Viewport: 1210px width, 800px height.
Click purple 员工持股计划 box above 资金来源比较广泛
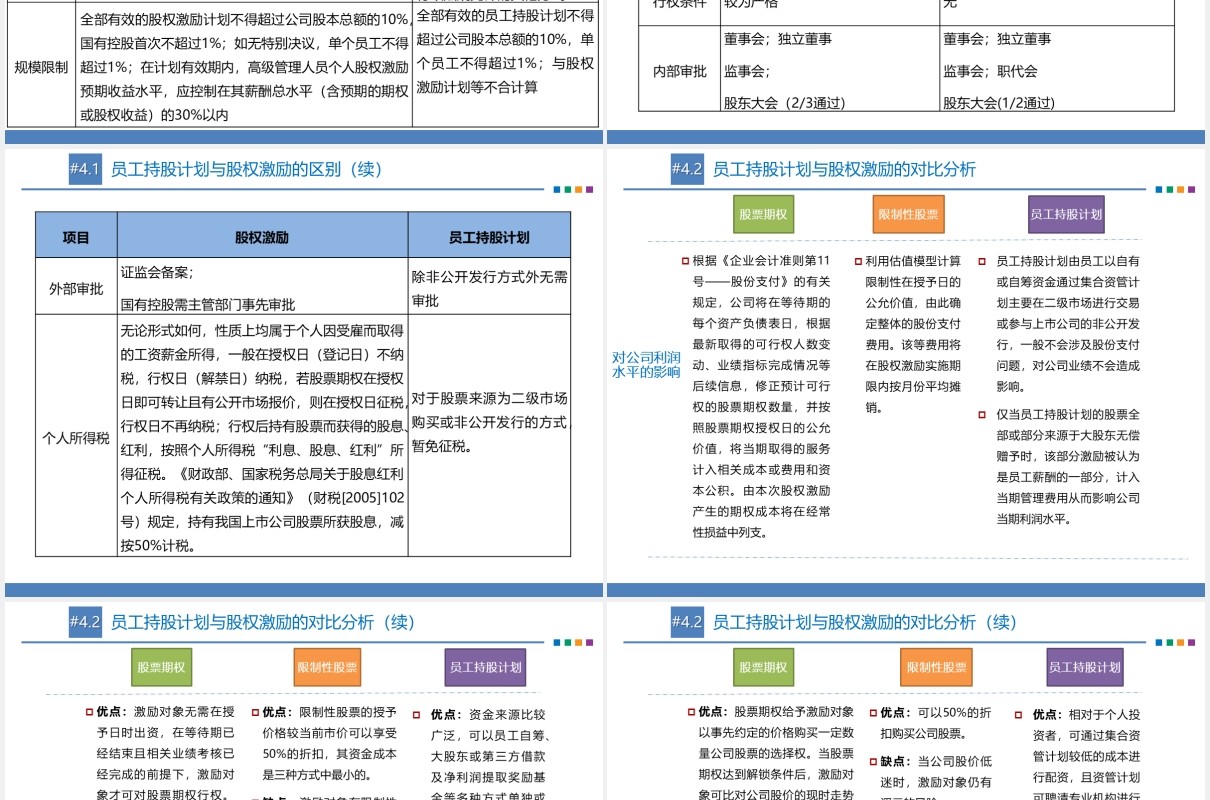coord(485,667)
